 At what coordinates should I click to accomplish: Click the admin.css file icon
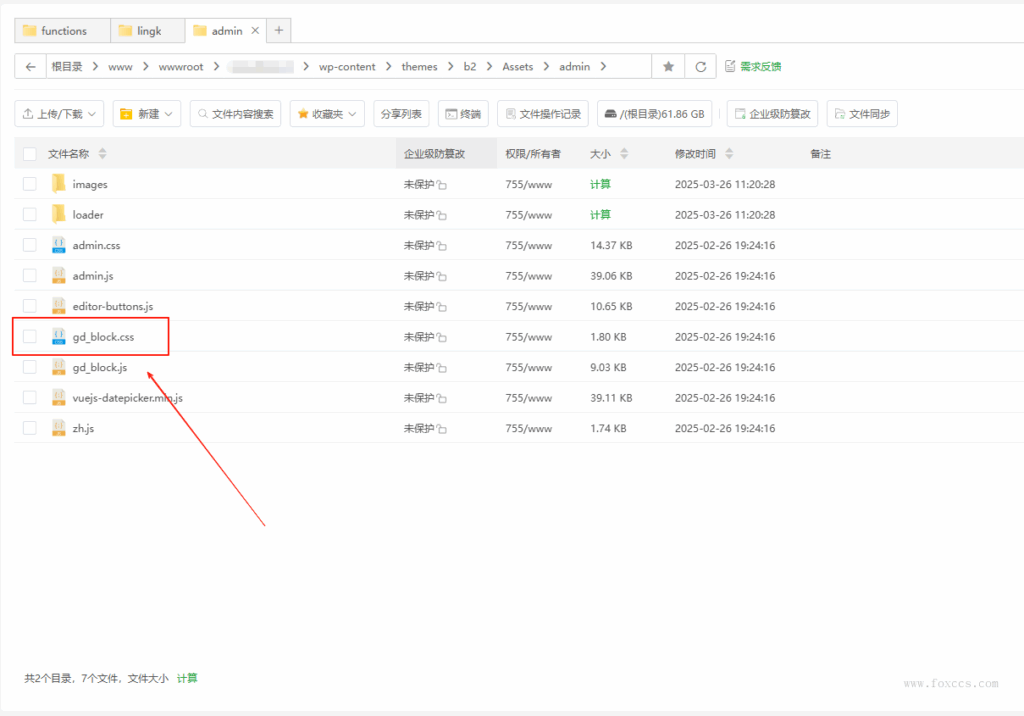click(x=59, y=245)
